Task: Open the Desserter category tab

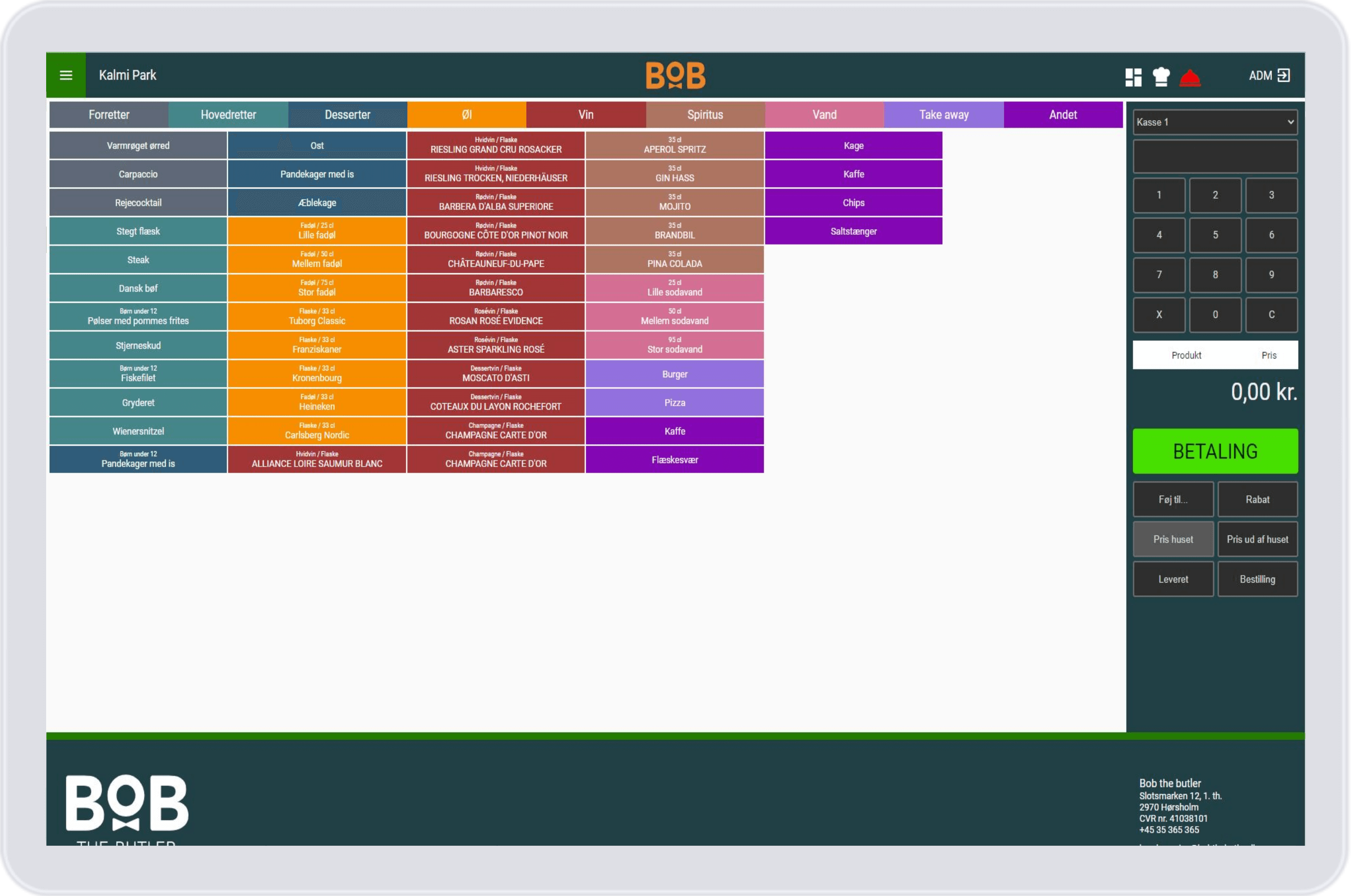Action: coord(347,115)
